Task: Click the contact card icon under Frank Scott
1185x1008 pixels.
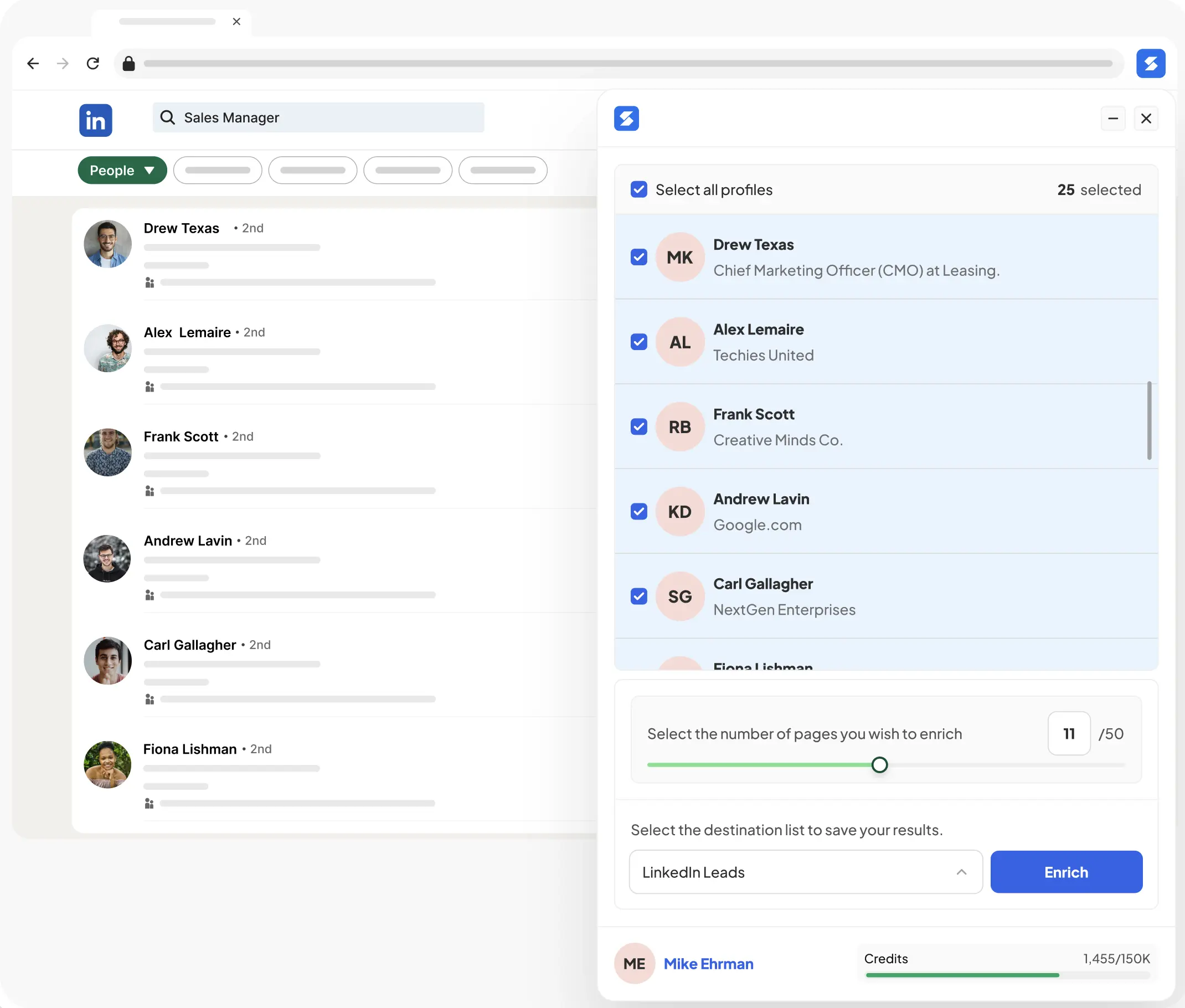Action: 150,490
